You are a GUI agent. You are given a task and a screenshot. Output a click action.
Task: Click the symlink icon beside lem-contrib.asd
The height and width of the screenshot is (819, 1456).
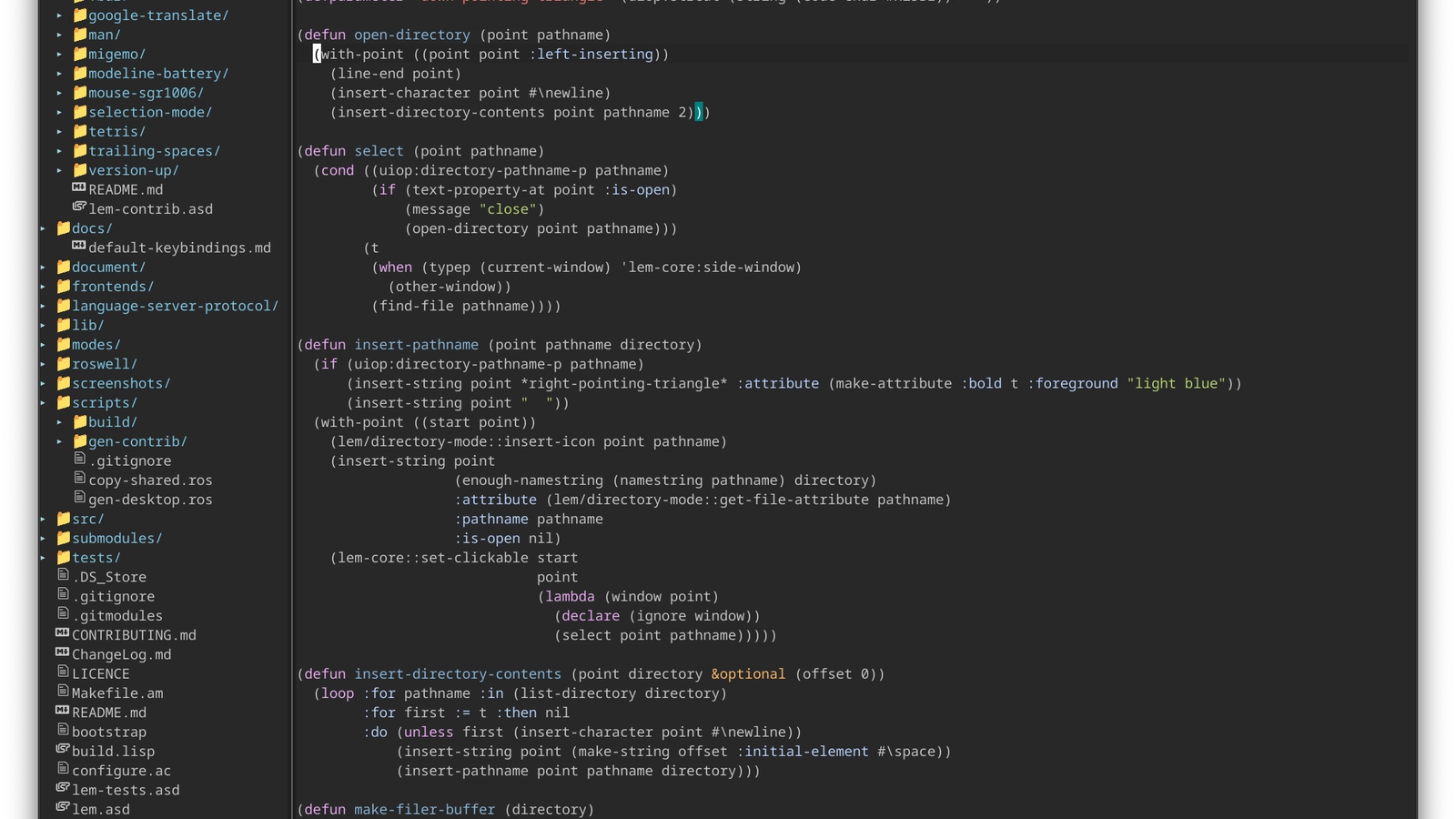(80, 207)
